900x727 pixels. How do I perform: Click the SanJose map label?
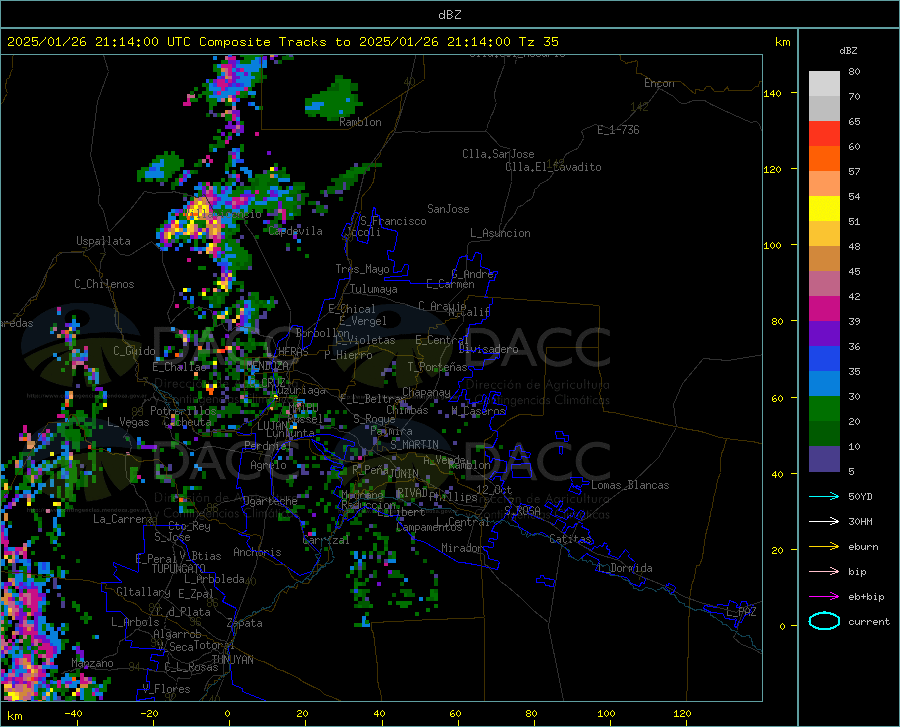(x=448, y=209)
